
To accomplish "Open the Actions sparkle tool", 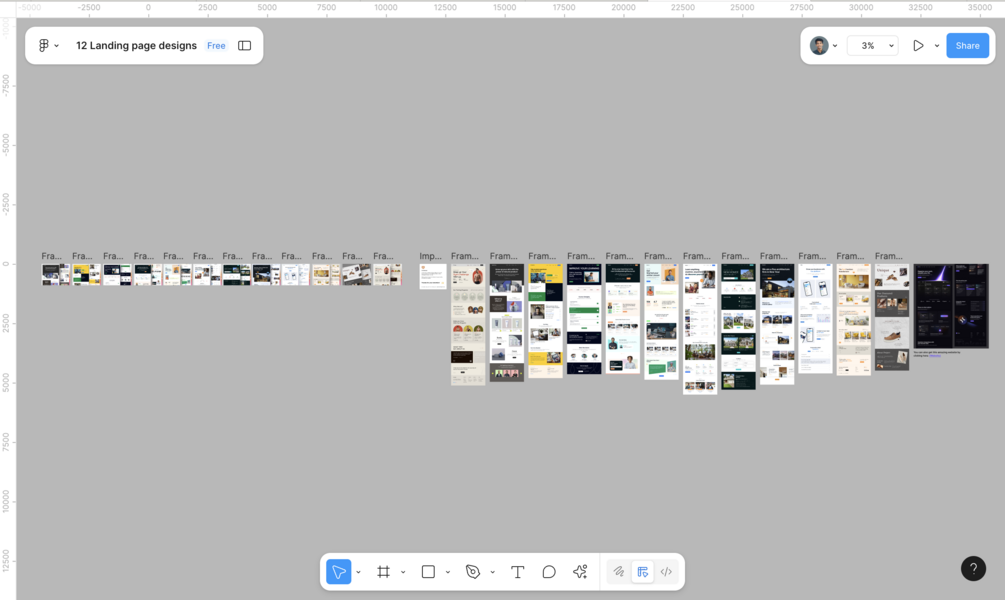I will pos(580,572).
